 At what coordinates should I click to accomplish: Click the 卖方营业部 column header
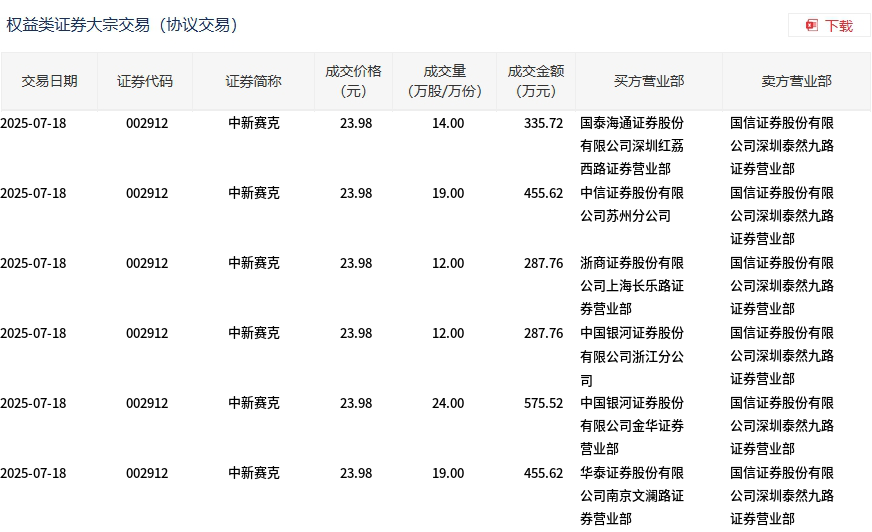pos(796,81)
